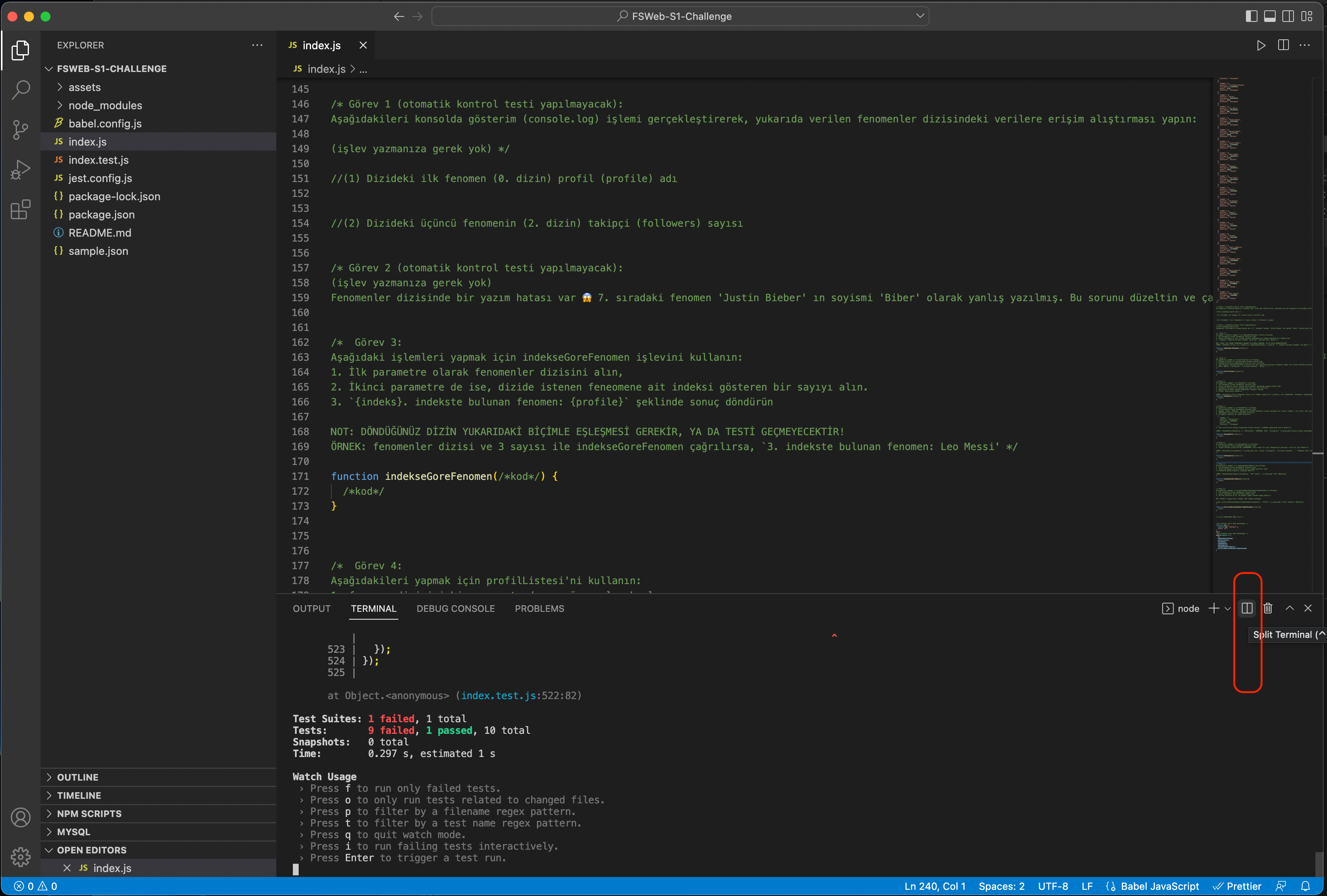Toggle bottom panel visibility in title bar

[x=1270, y=16]
